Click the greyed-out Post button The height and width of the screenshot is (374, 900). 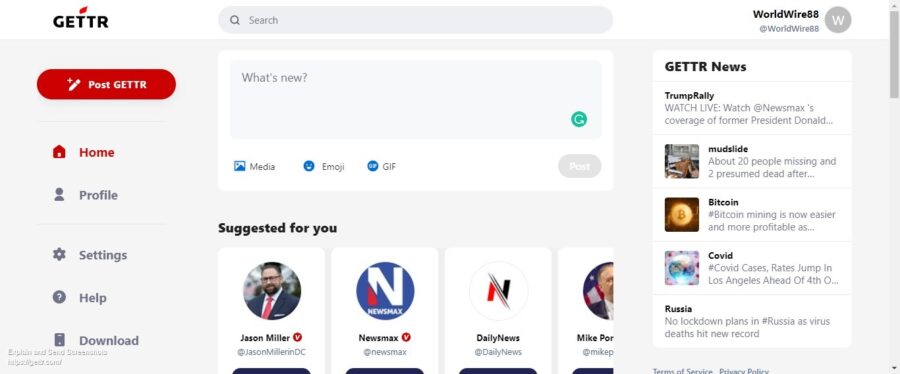[x=580, y=166]
